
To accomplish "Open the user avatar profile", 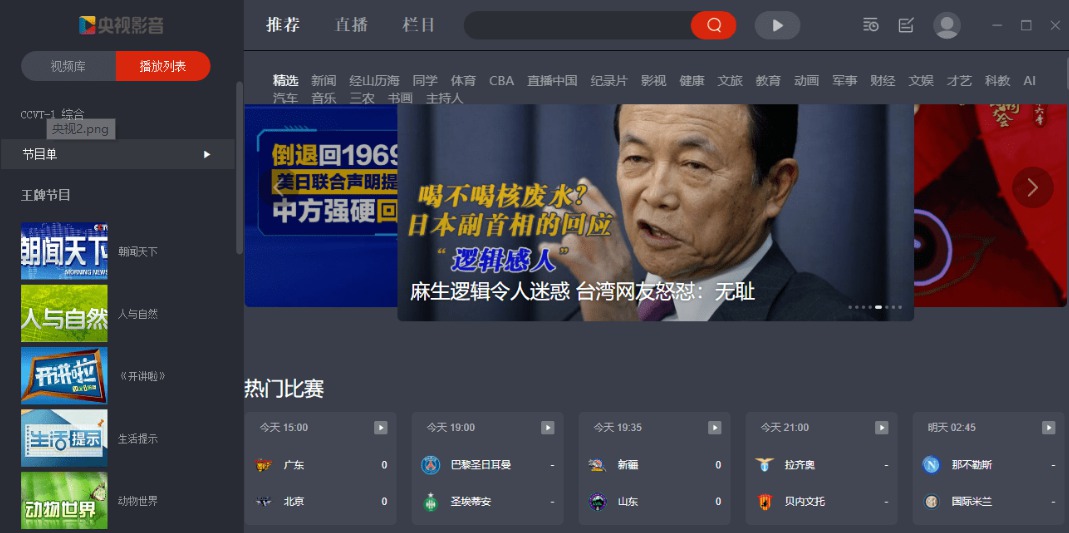I will pyautogui.click(x=946, y=26).
